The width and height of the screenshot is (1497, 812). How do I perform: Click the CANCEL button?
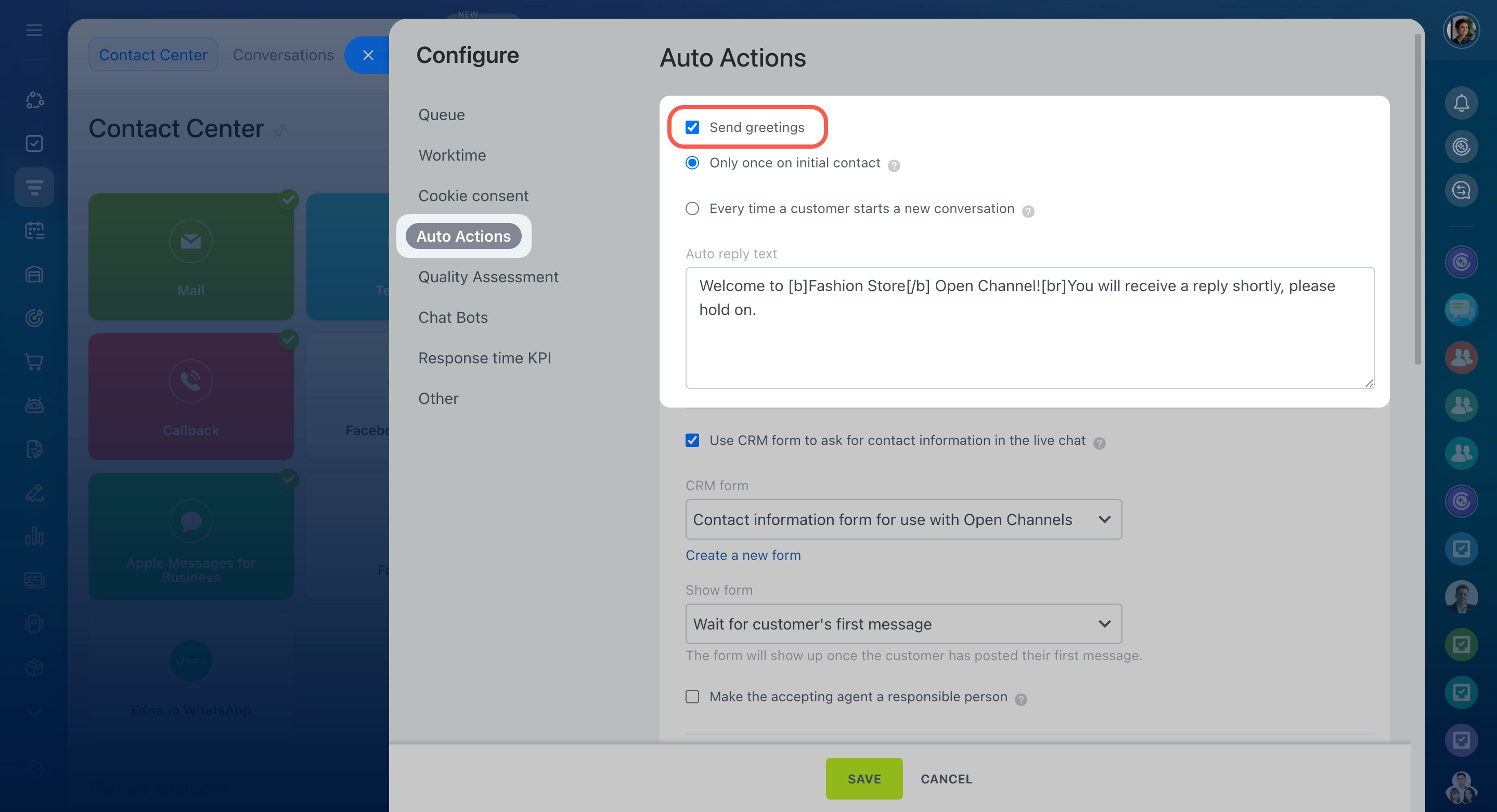946,778
